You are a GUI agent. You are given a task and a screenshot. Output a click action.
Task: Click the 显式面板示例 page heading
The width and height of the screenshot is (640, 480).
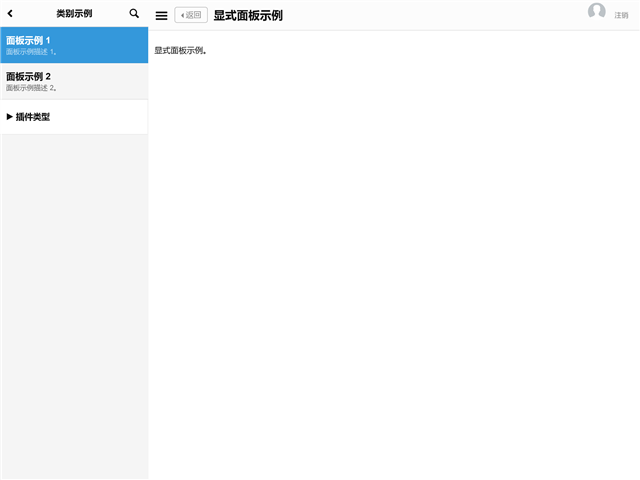click(248, 15)
